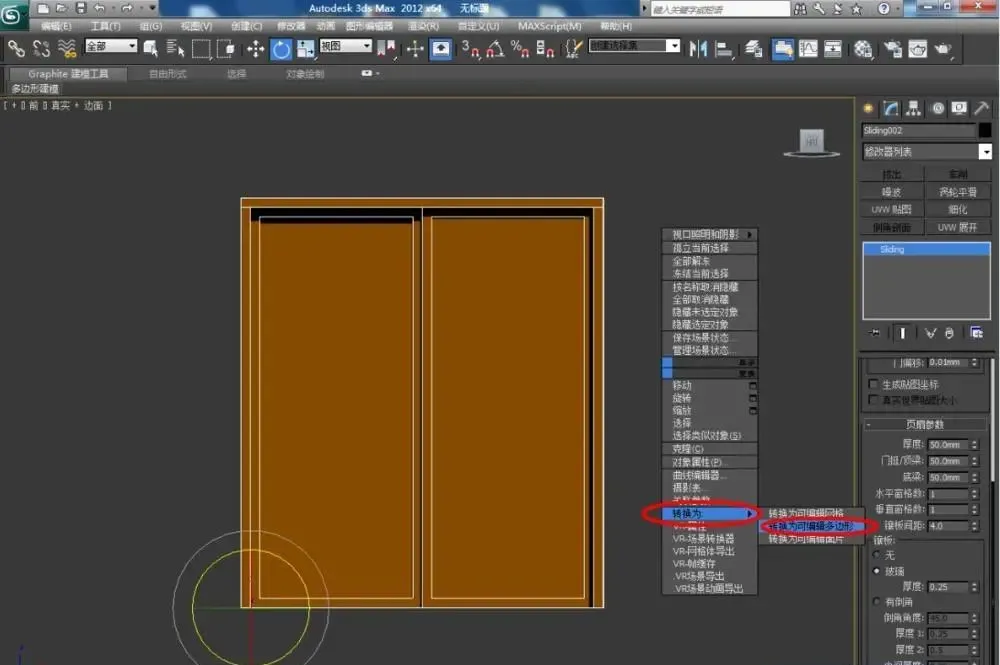Open the Hierarchy command panel tab
1000x665 pixels.
click(913, 108)
